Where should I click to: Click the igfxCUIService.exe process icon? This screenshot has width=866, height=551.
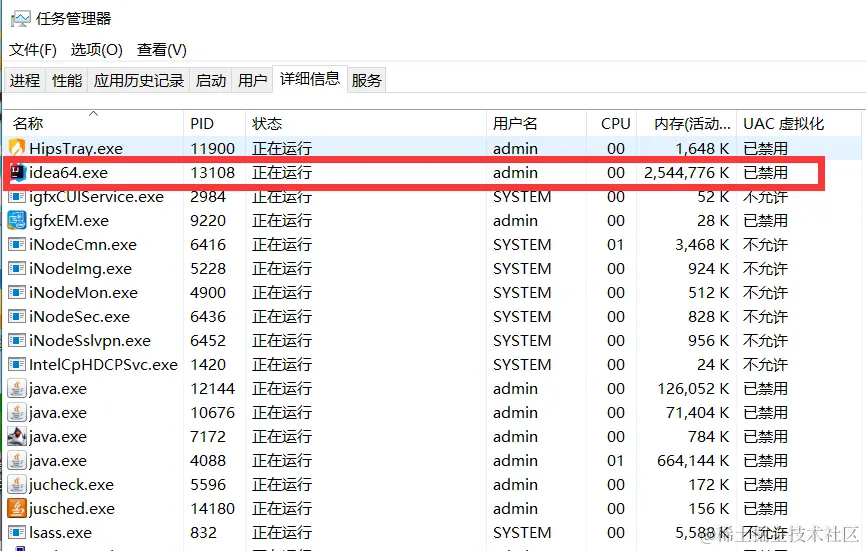pos(17,197)
